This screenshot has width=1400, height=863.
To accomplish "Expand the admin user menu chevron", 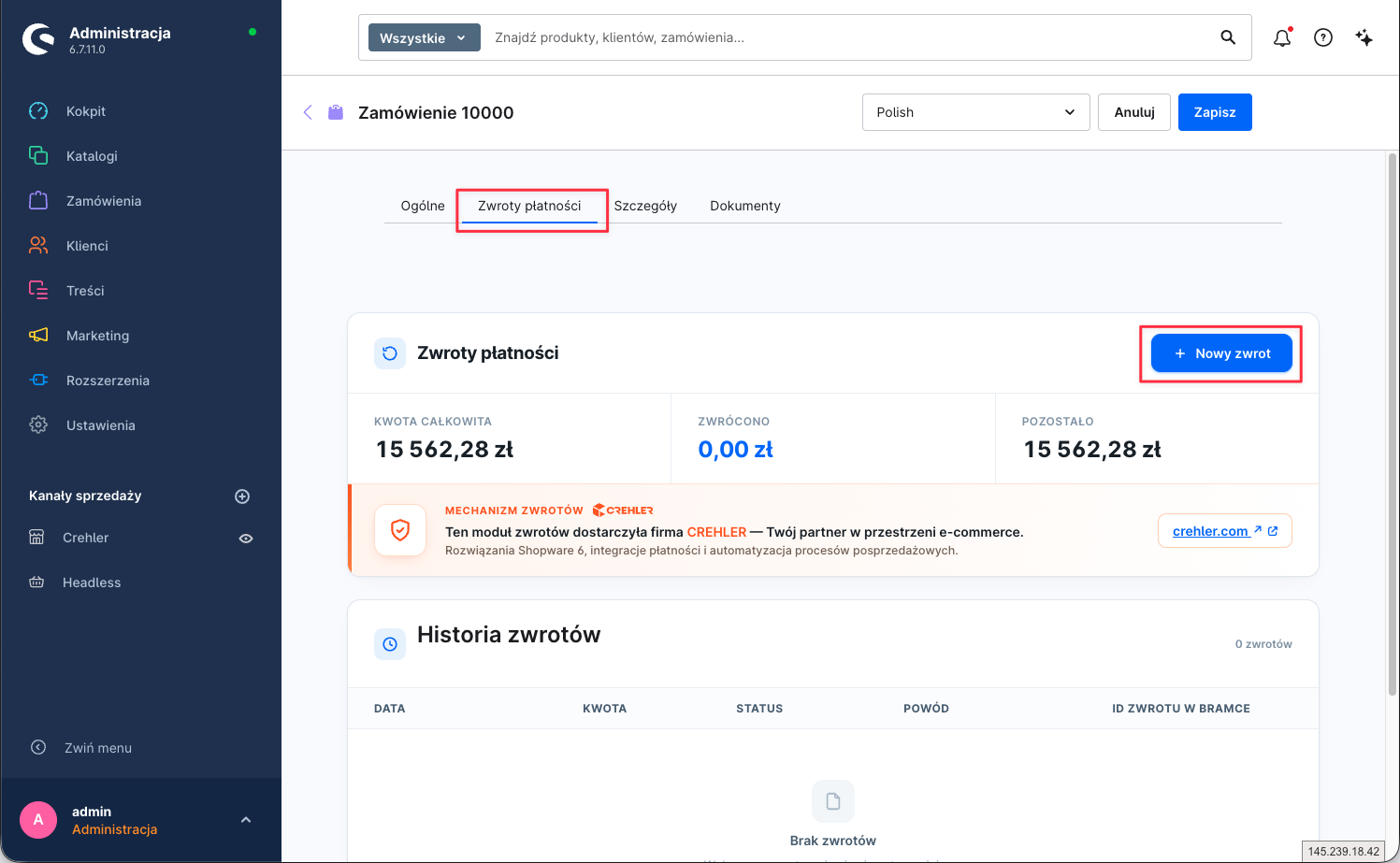I will coord(246,820).
